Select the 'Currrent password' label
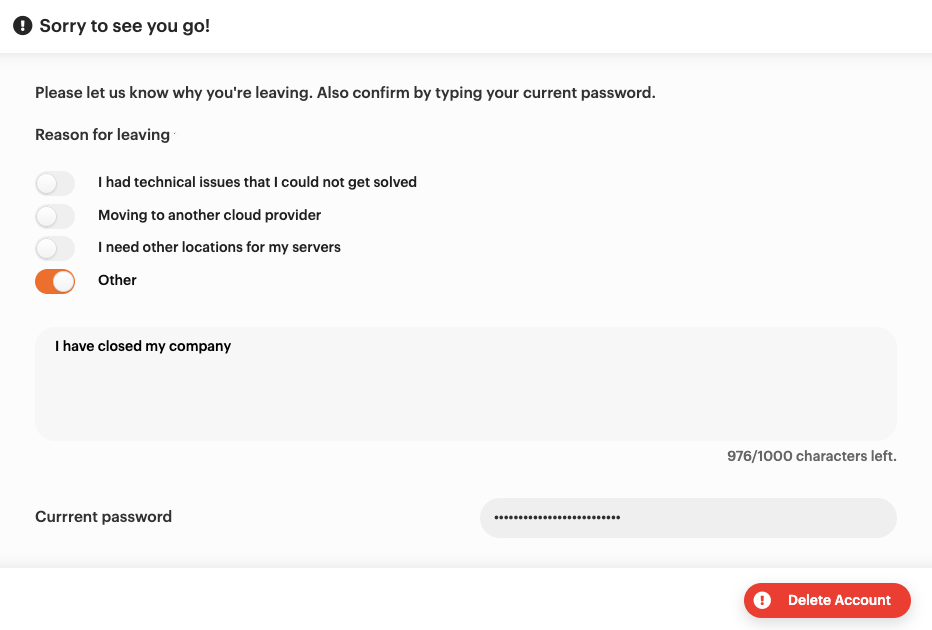This screenshot has width=932, height=630. 103,516
